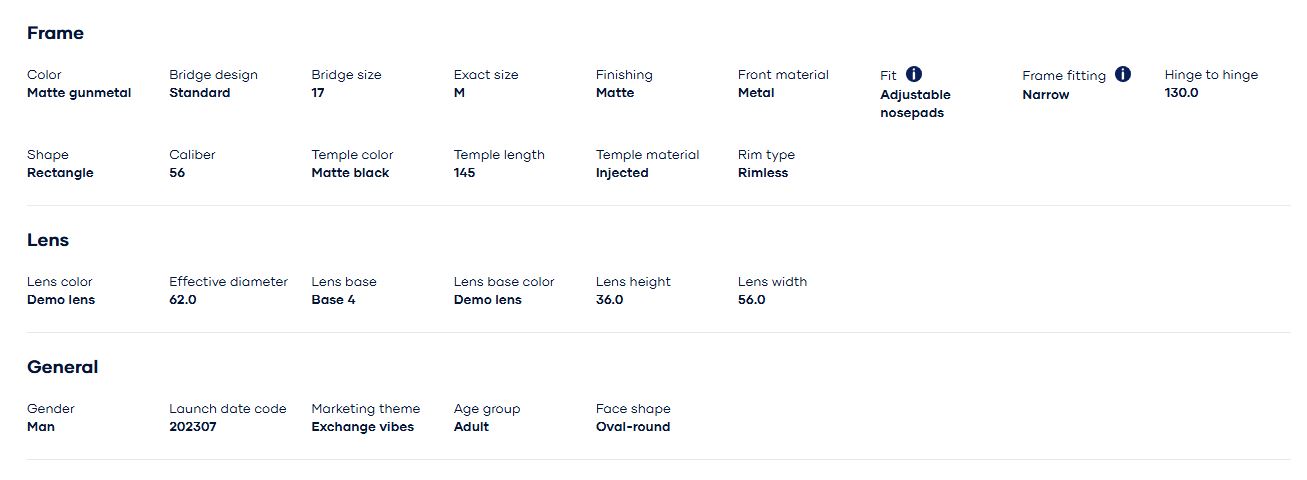
Task: Select the Matte gunmetal color value
Action: click(x=79, y=93)
